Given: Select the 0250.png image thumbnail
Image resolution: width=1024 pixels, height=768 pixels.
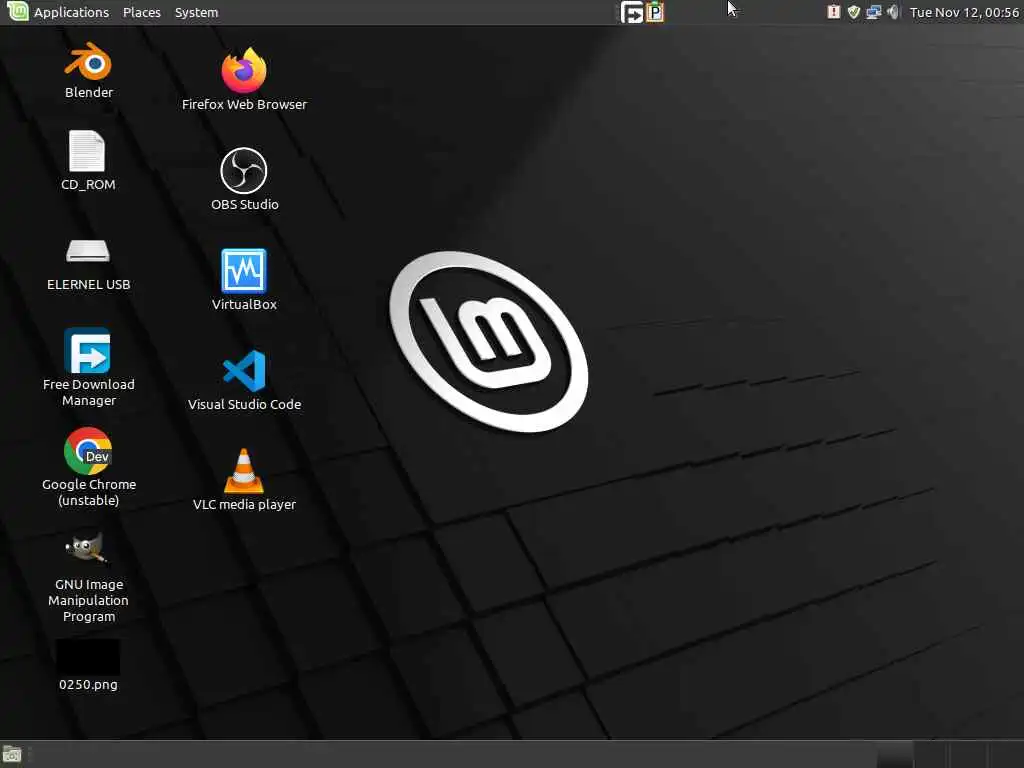Looking at the screenshot, I should (88, 657).
